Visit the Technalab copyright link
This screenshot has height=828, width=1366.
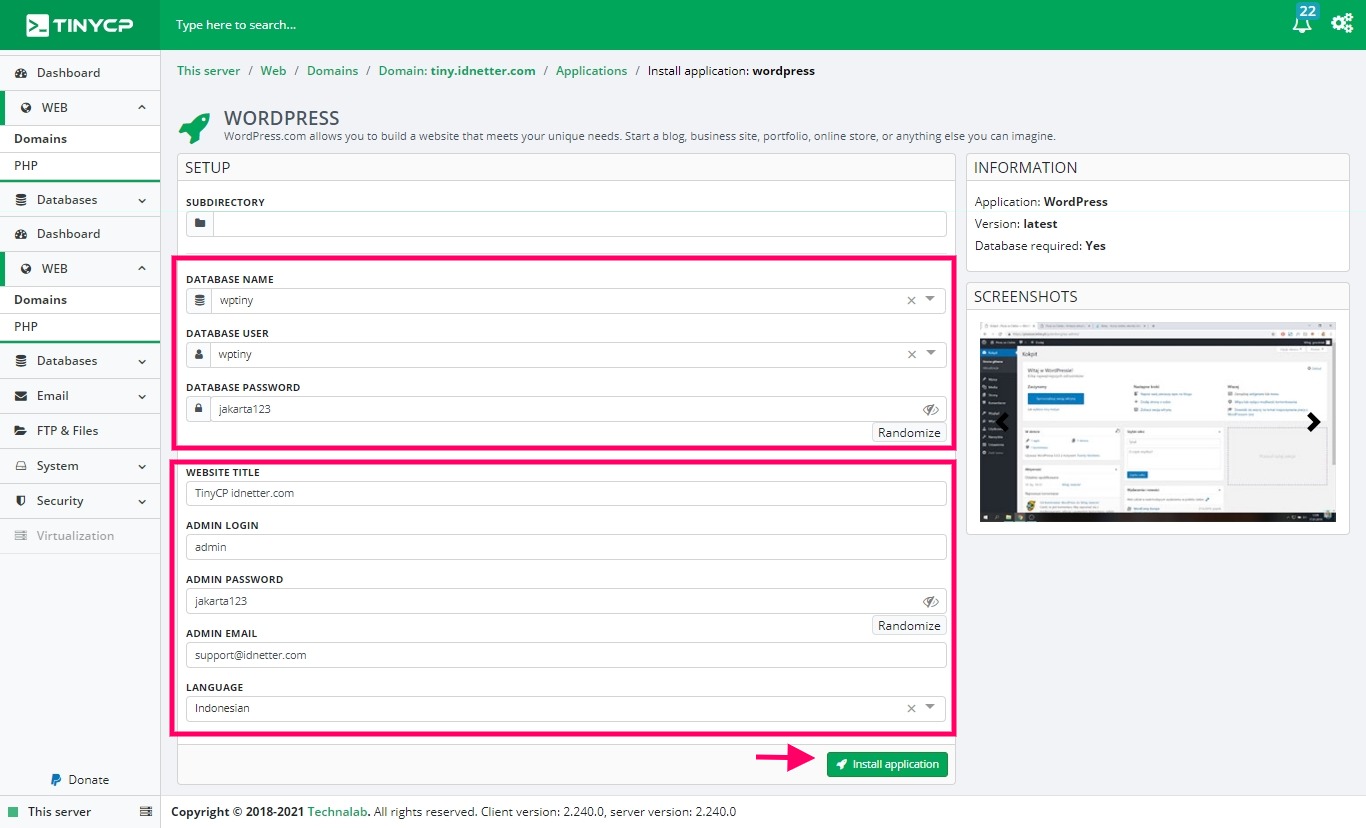coord(337,811)
